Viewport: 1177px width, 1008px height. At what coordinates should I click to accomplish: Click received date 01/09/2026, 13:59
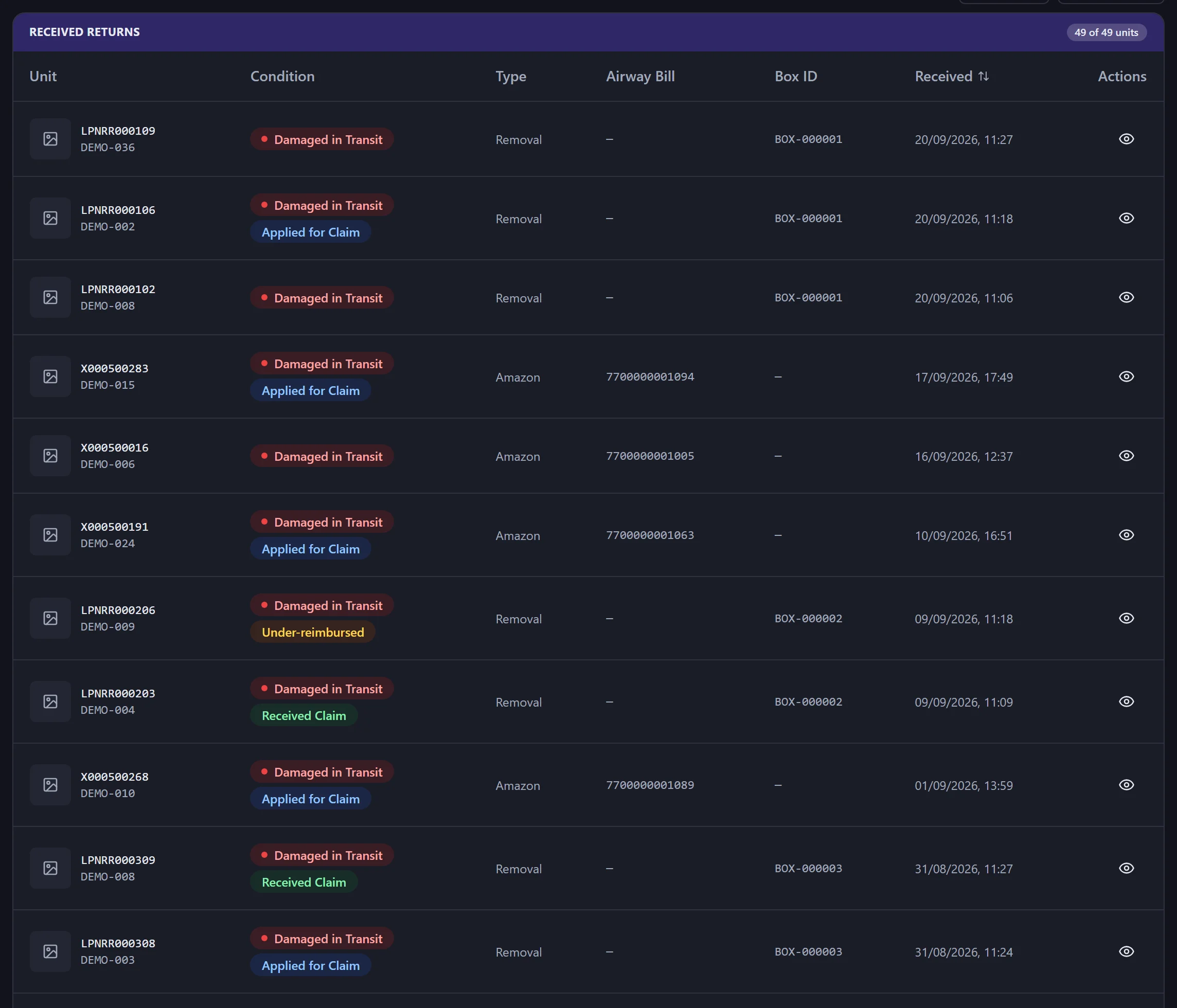point(964,785)
